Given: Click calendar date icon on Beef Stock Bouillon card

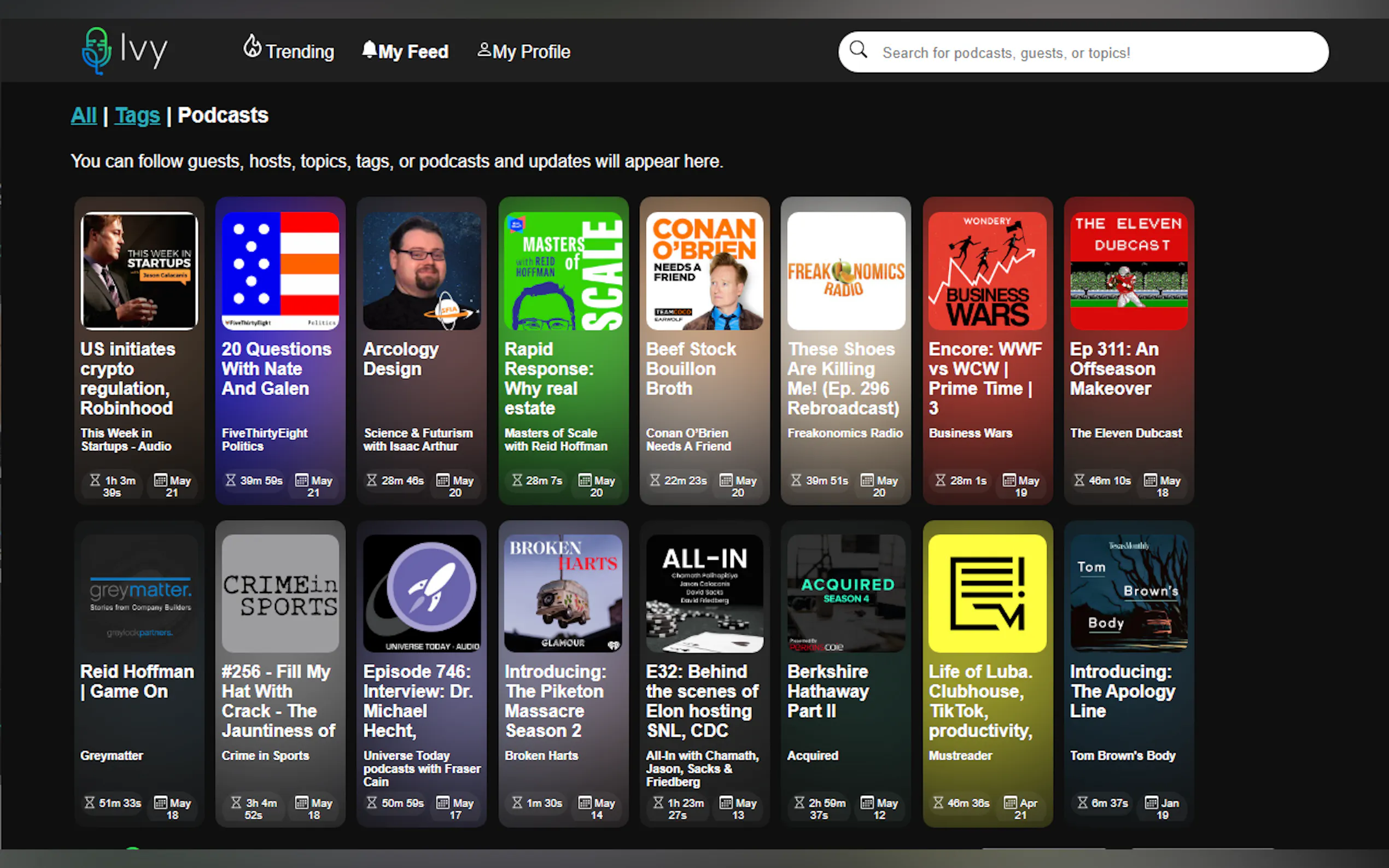Looking at the screenshot, I should pyautogui.click(x=726, y=480).
